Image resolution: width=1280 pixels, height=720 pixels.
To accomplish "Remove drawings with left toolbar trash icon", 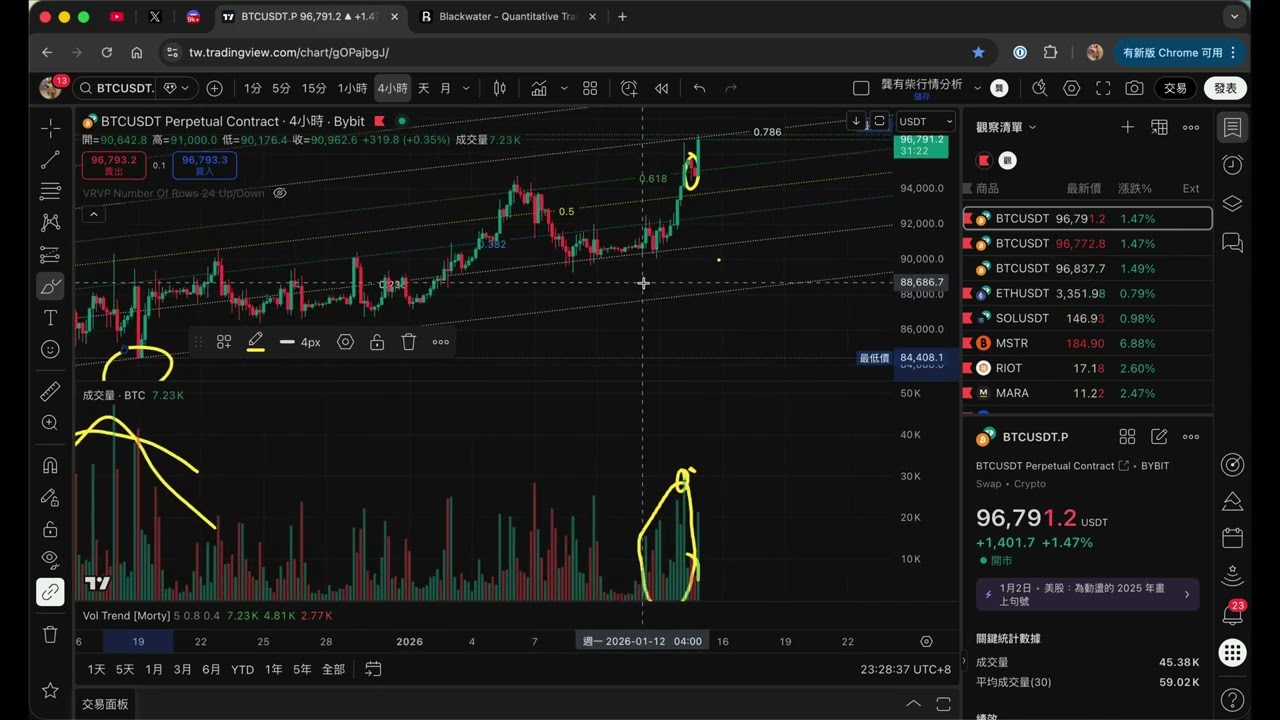I will 50,634.
